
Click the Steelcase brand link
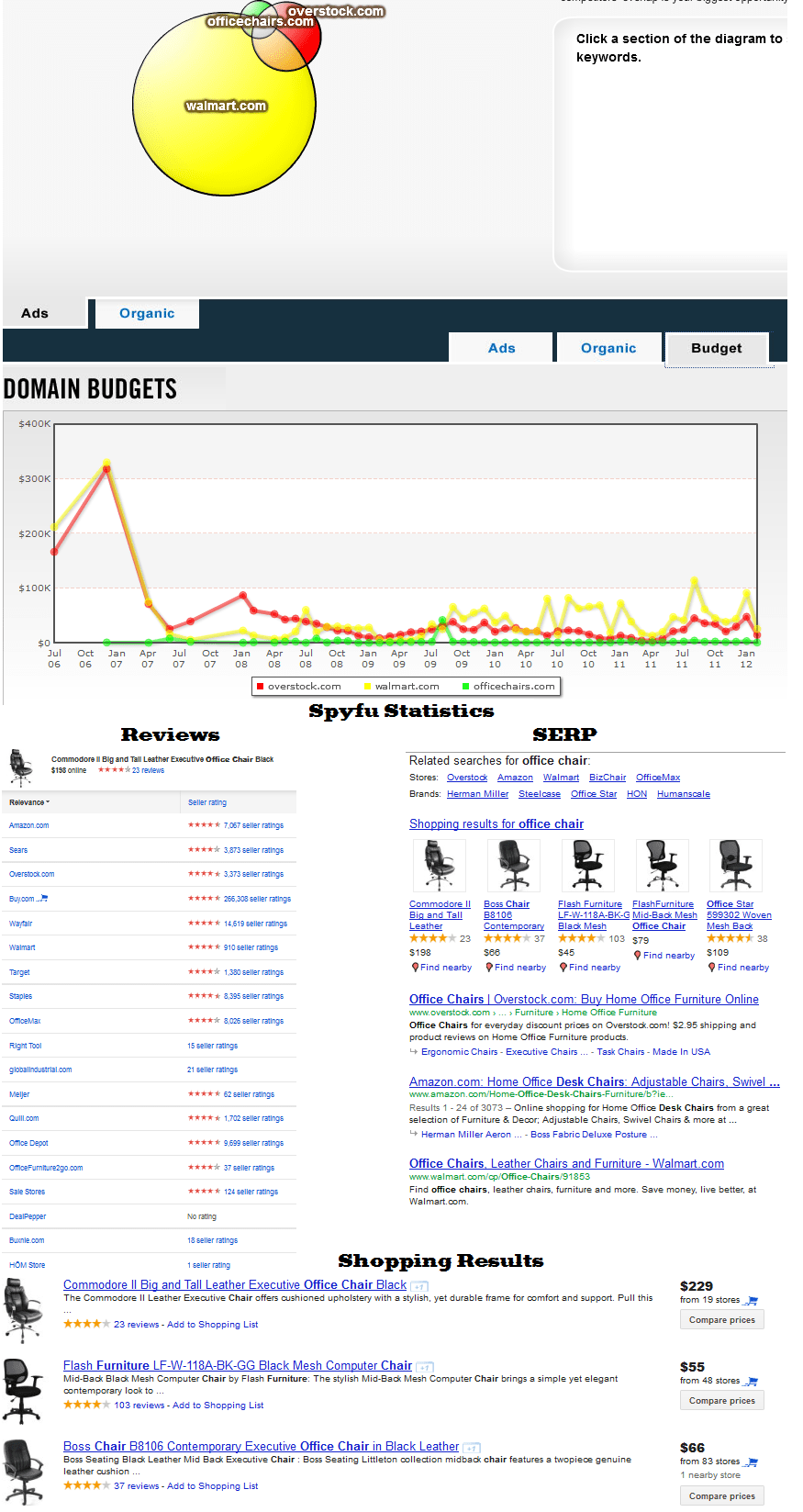point(540,794)
